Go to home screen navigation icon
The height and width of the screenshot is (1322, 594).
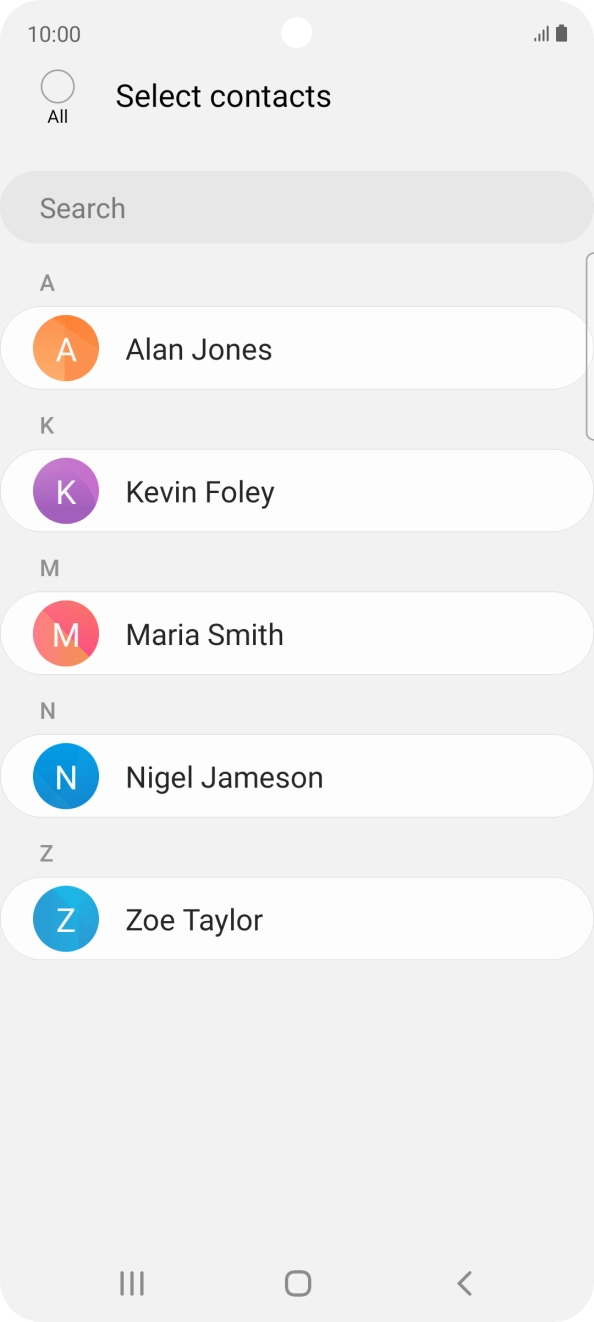pos(297,1283)
